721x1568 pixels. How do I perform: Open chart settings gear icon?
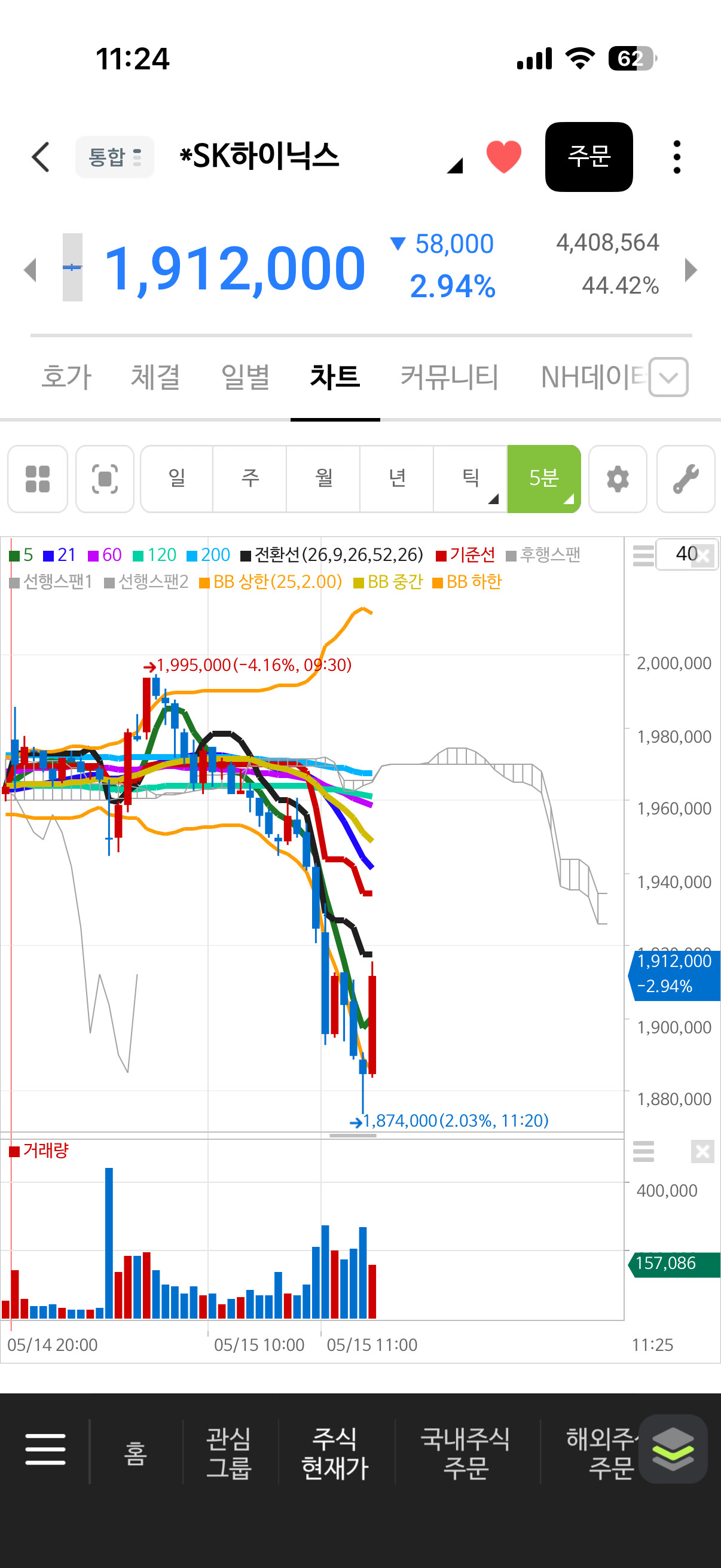coord(618,479)
